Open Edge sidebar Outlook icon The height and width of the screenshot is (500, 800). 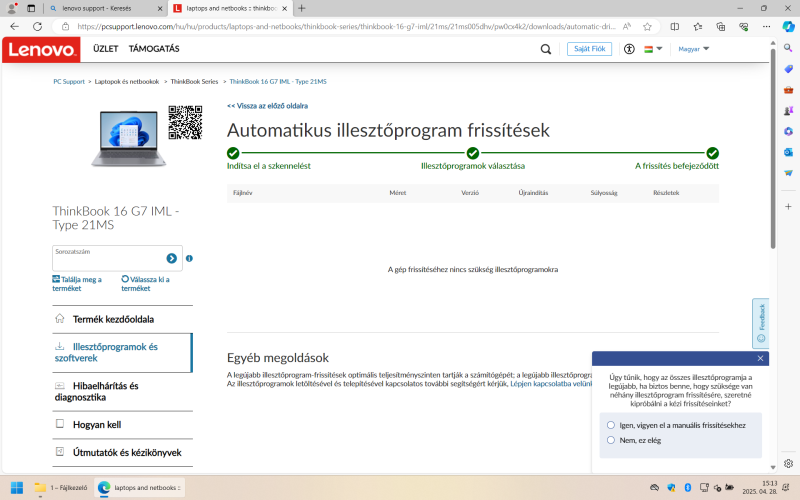[788, 152]
